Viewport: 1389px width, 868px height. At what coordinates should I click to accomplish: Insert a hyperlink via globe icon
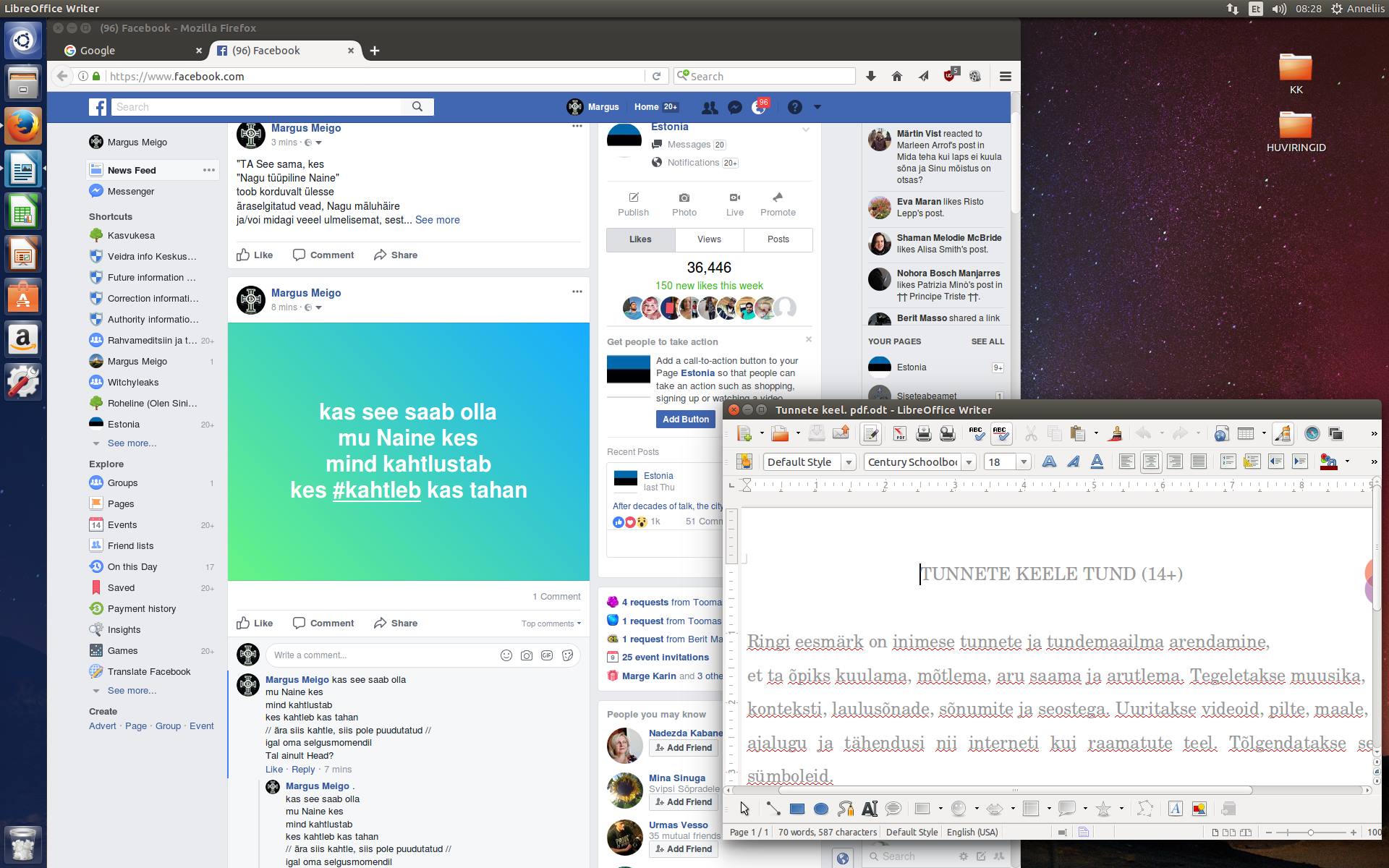point(1221,434)
